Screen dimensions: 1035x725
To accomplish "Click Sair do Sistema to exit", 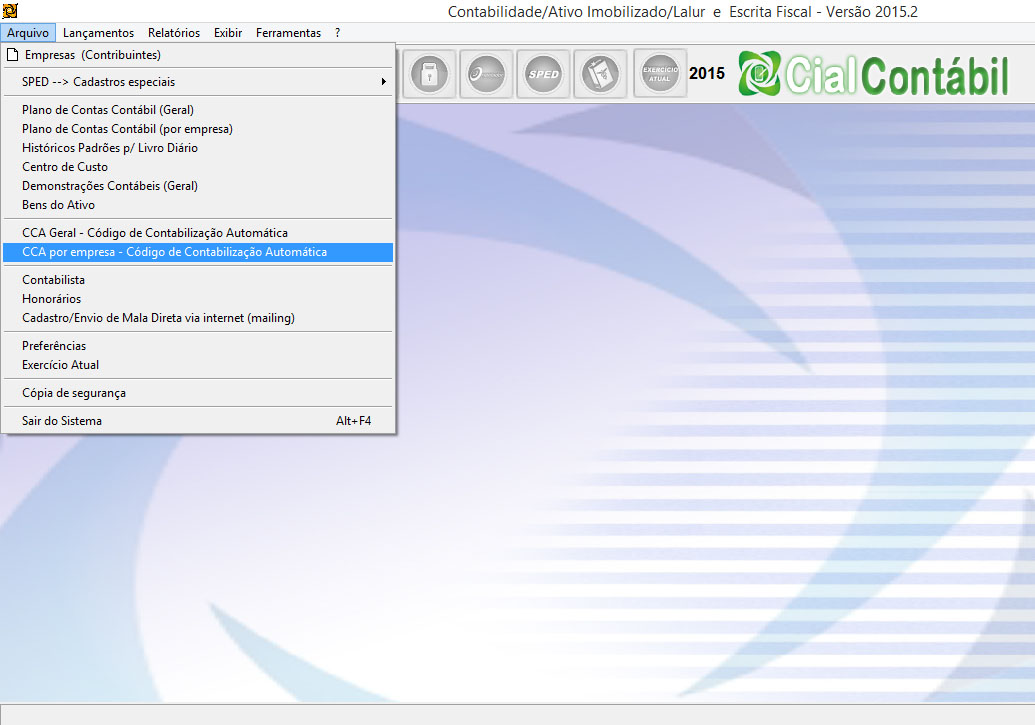I will pos(62,421).
